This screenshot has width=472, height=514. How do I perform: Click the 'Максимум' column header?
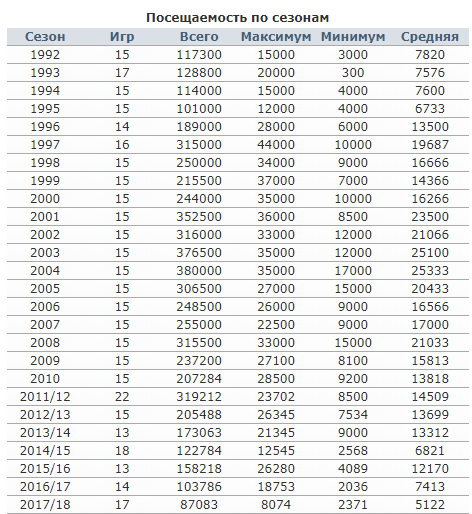276,37
